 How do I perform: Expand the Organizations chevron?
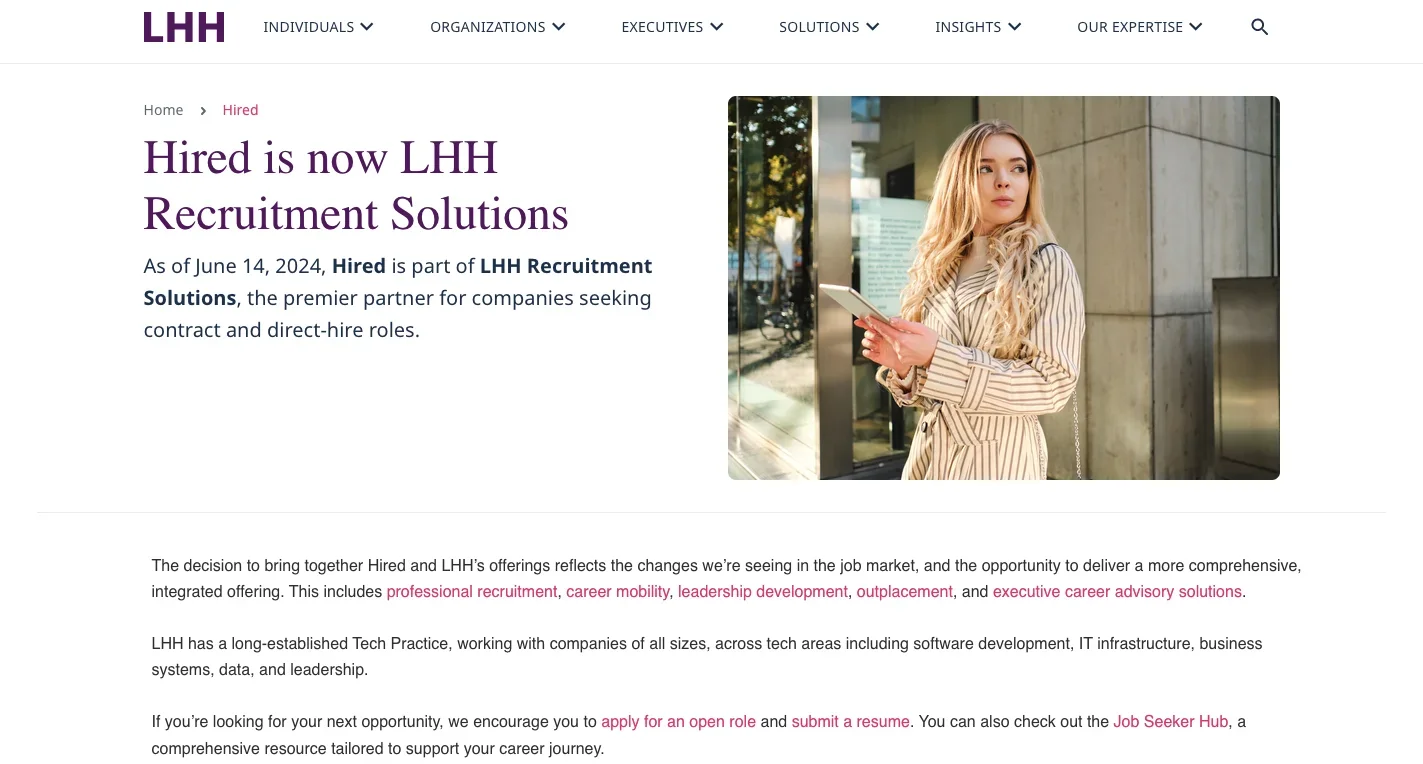click(x=558, y=27)
